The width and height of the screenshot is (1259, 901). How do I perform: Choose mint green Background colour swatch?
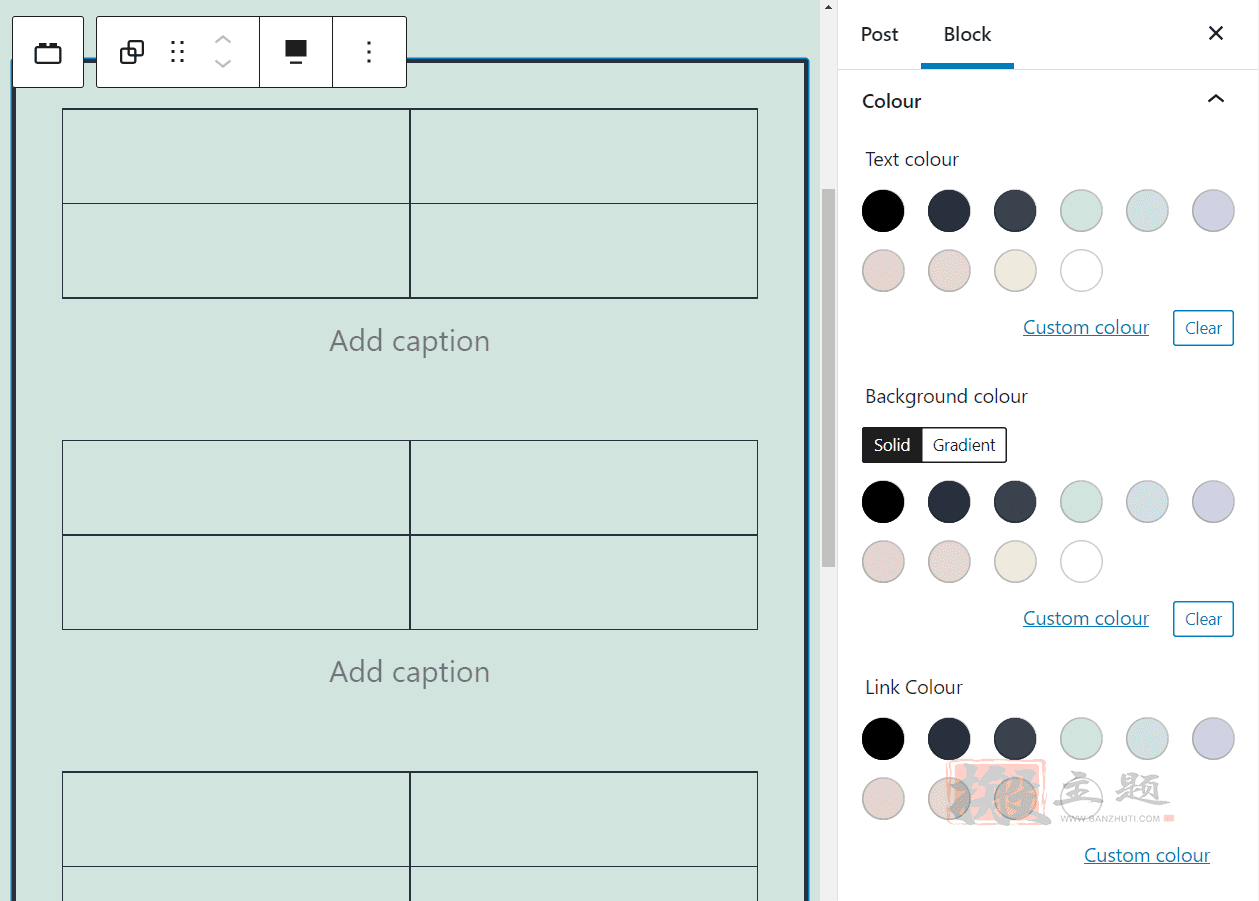(x=1081, y=502)
